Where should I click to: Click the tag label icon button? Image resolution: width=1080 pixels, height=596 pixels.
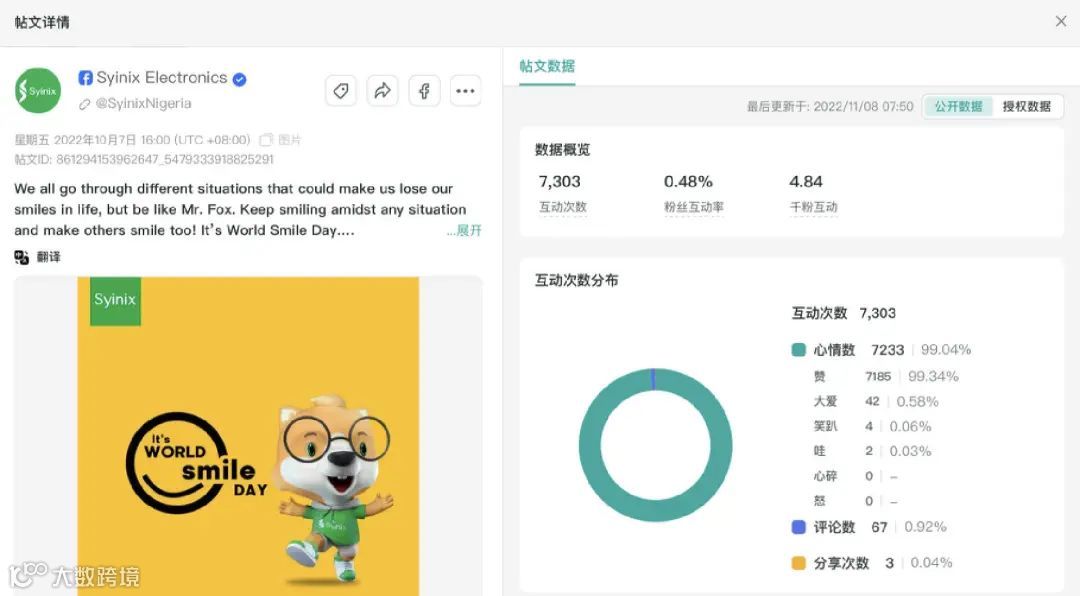(341, 91)
